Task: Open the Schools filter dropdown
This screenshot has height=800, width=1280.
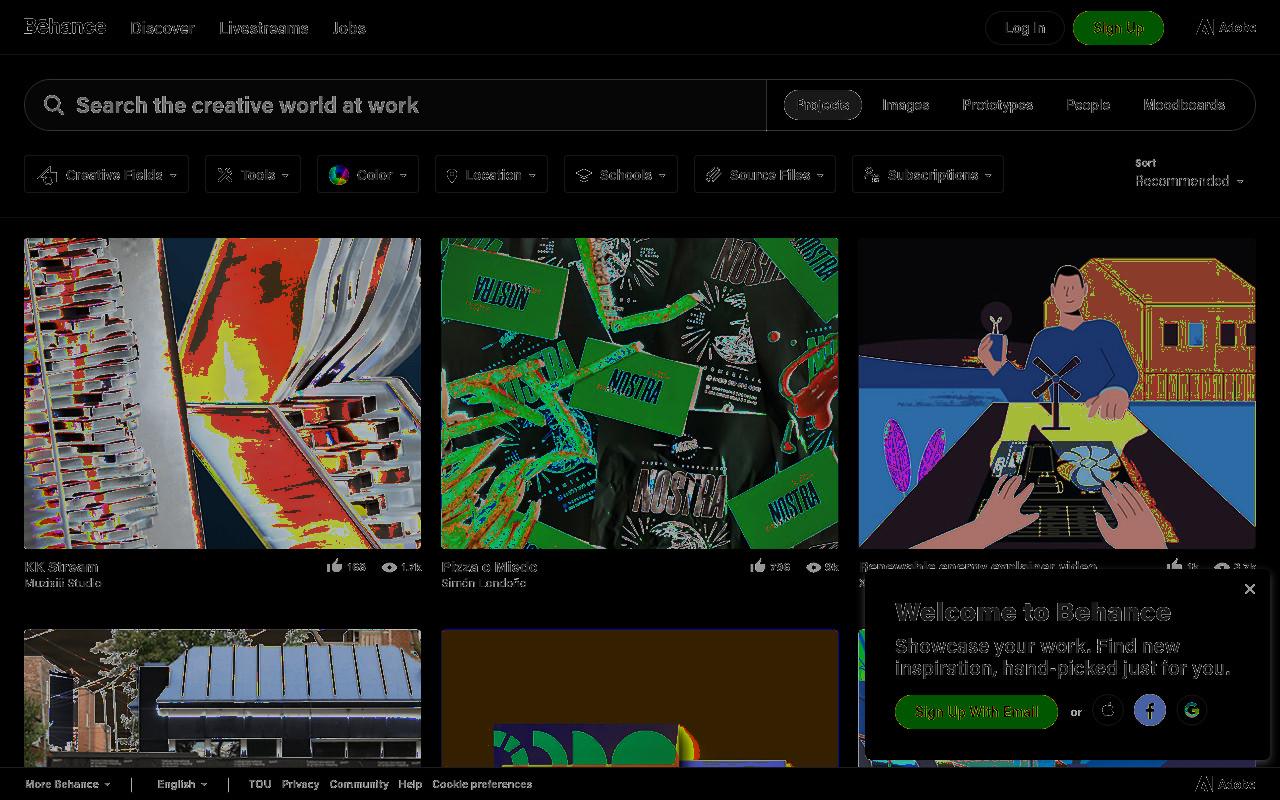Action: (x=621, y=175)
